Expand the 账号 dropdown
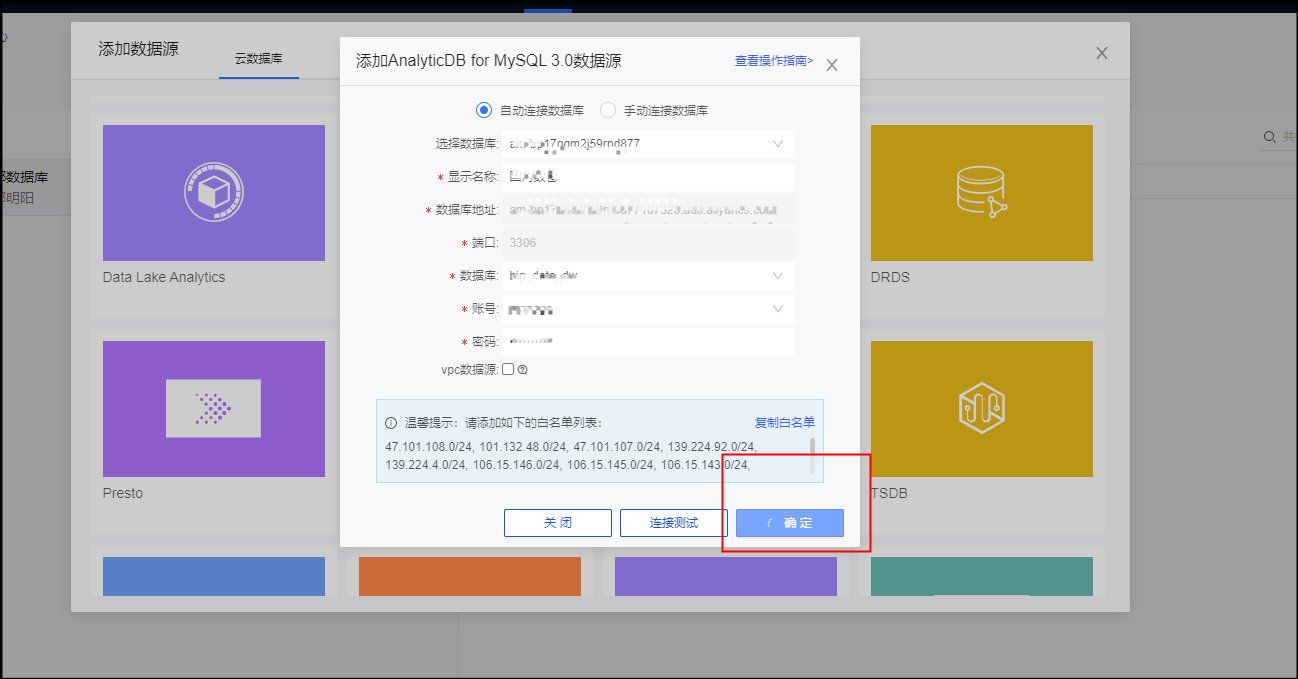 (x=777, y=309)
